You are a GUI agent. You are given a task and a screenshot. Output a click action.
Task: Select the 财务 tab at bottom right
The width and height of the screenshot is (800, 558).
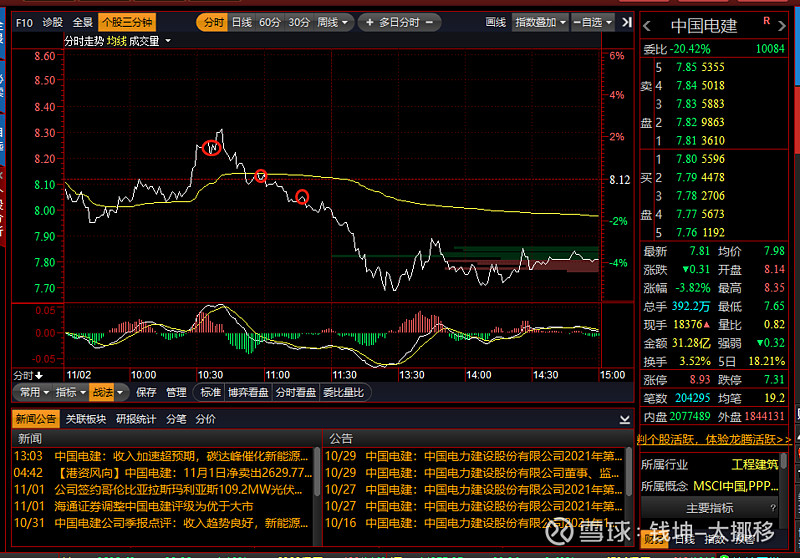click(653, 539)
